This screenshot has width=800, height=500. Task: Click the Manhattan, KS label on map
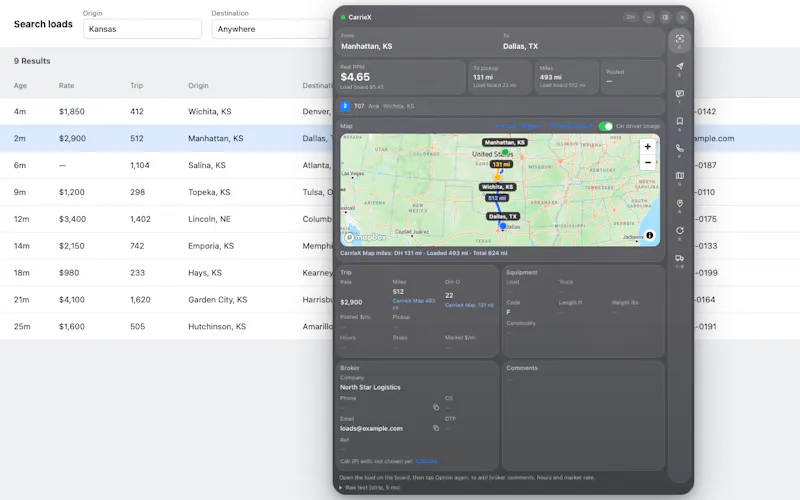click(x=505, y=142)
